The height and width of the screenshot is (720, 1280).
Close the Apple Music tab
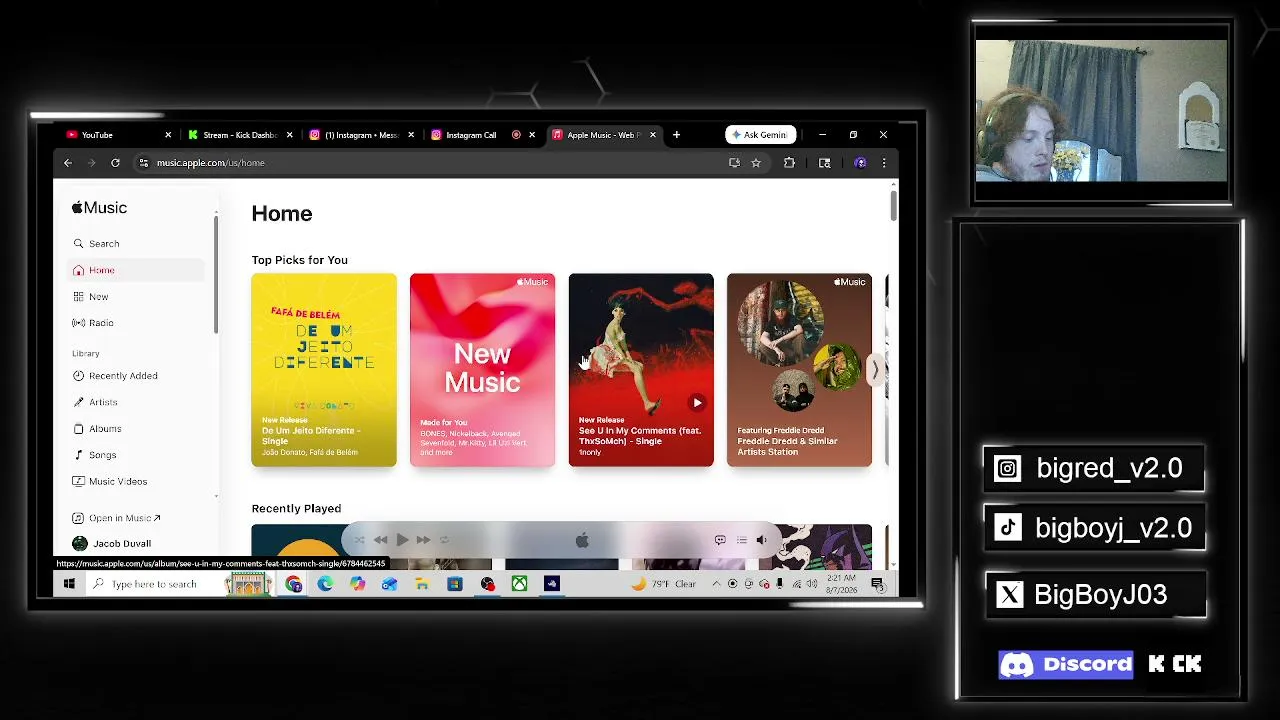[653, 135]
